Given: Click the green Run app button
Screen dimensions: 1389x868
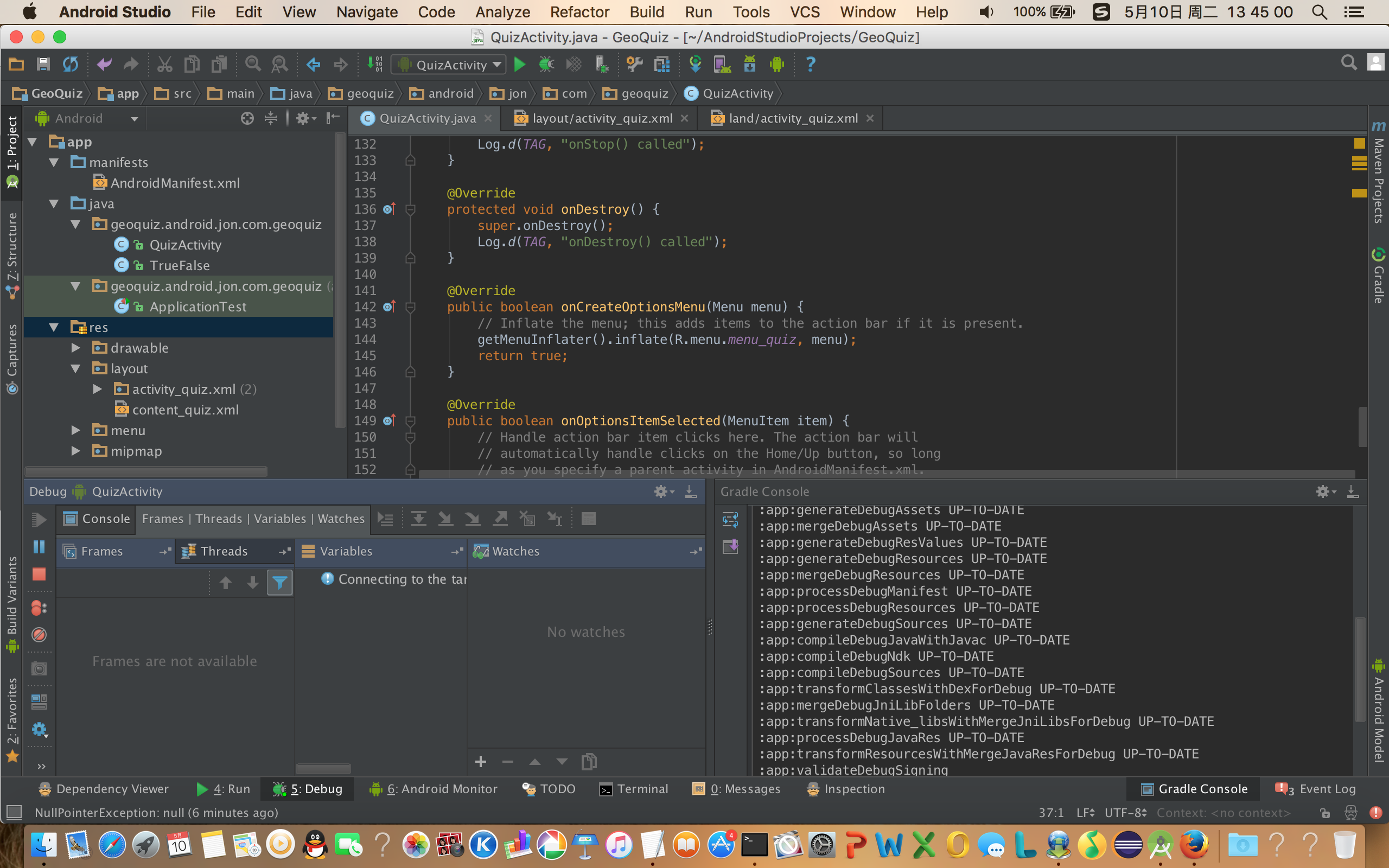Looking at the screenshot, I should (x=519, y=65).
